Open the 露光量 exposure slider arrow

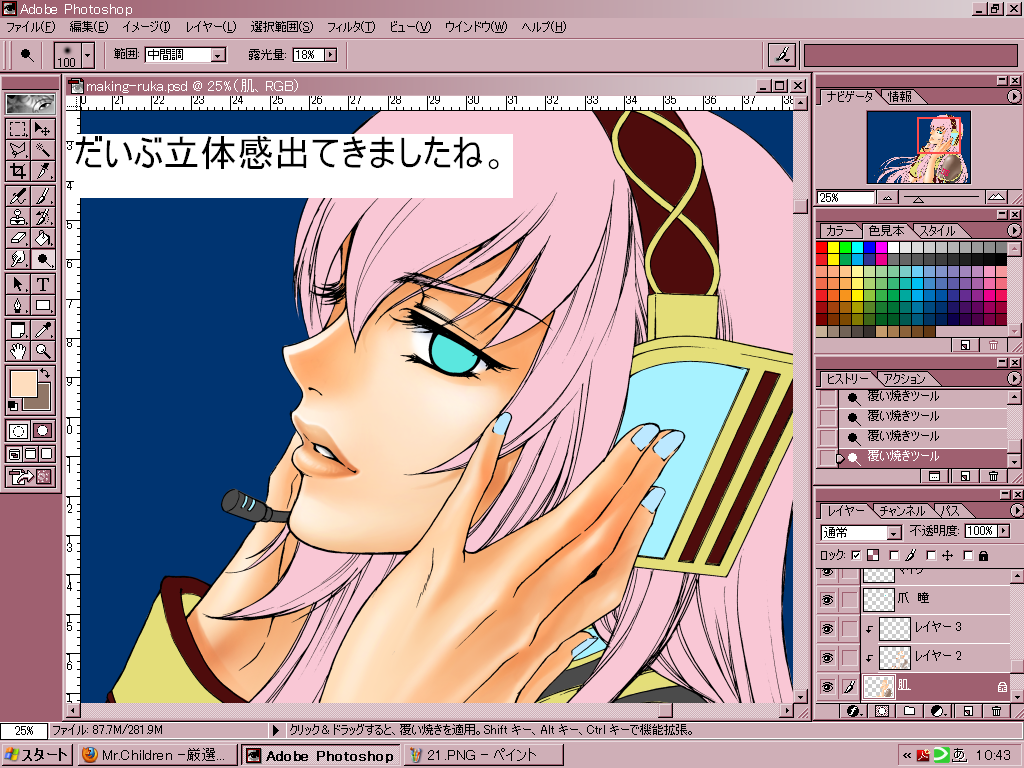[331, 55]
